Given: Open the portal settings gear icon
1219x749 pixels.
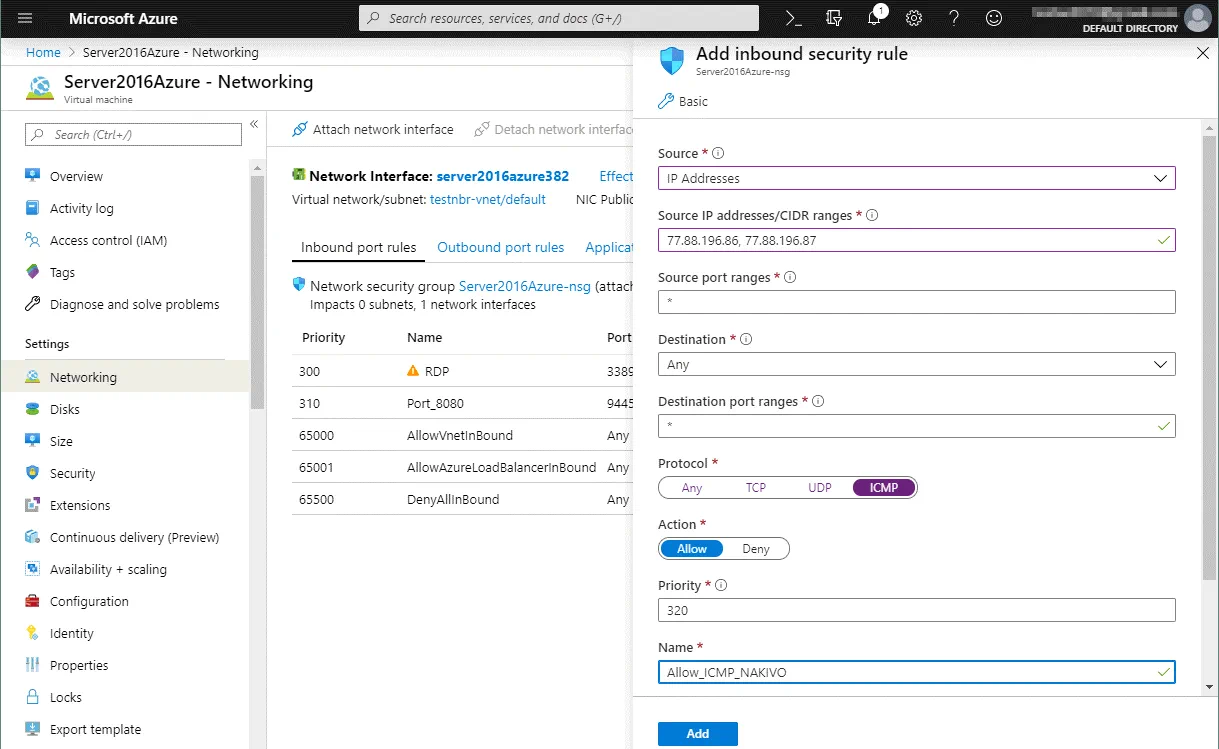Looking at the screenshot, I should click(x=914, y=18).
